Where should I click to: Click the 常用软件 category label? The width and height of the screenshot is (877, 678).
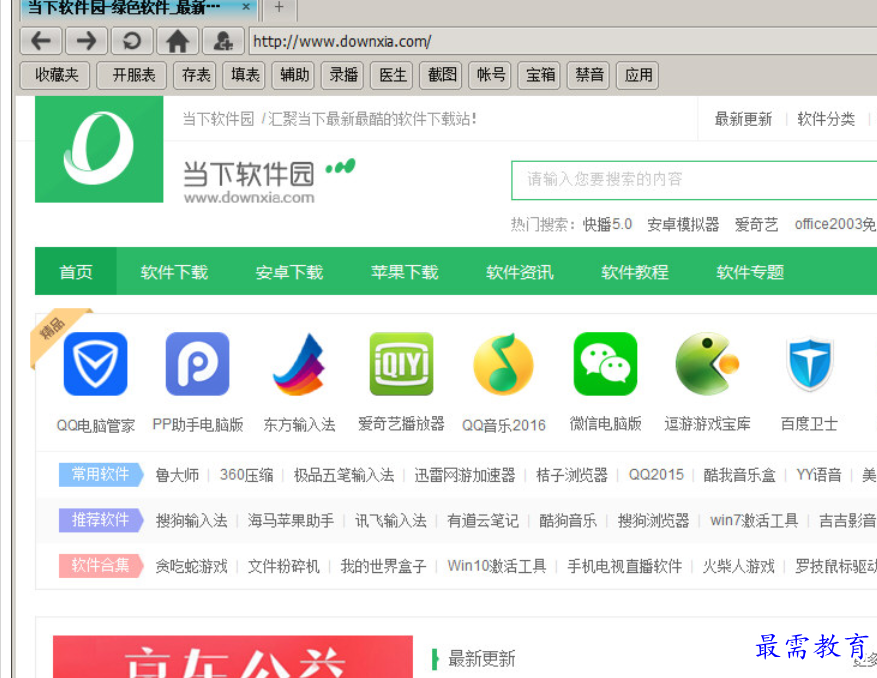(101, 474)
